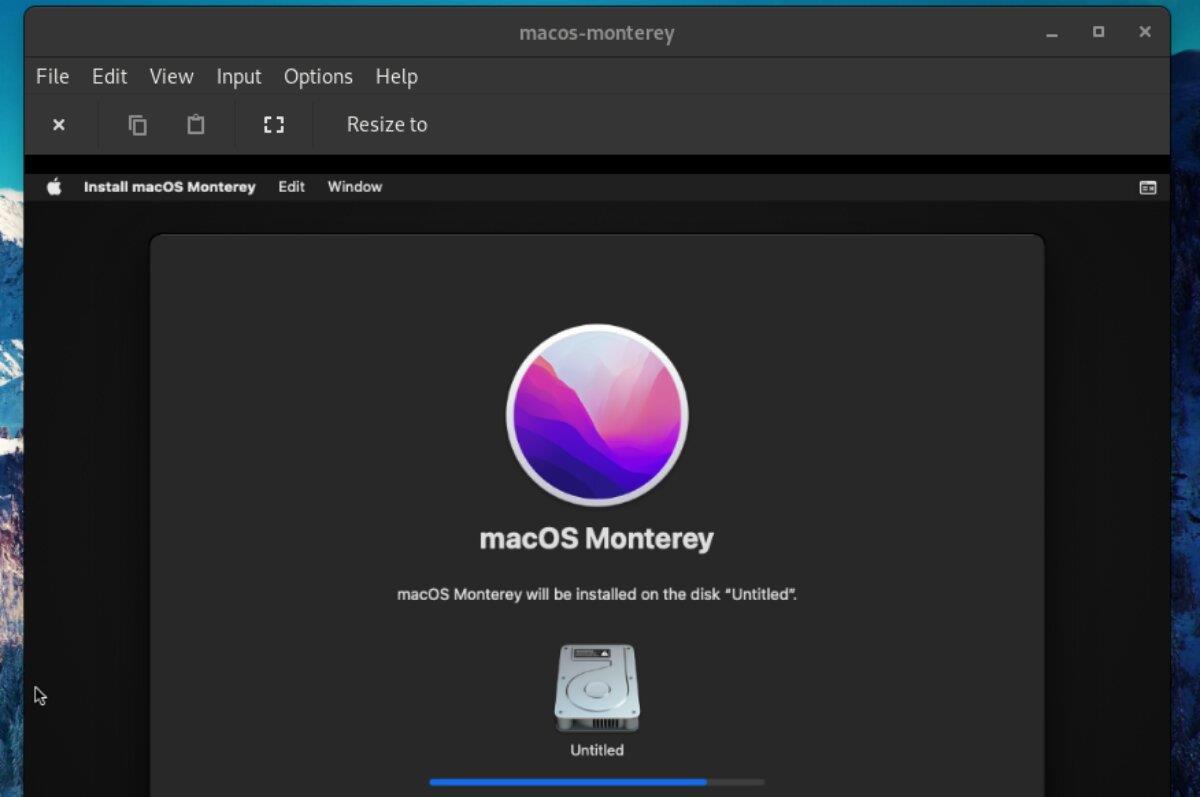The image size is (1200, 797).
Task: Click the installation progress bar
Action: (597, 781)
